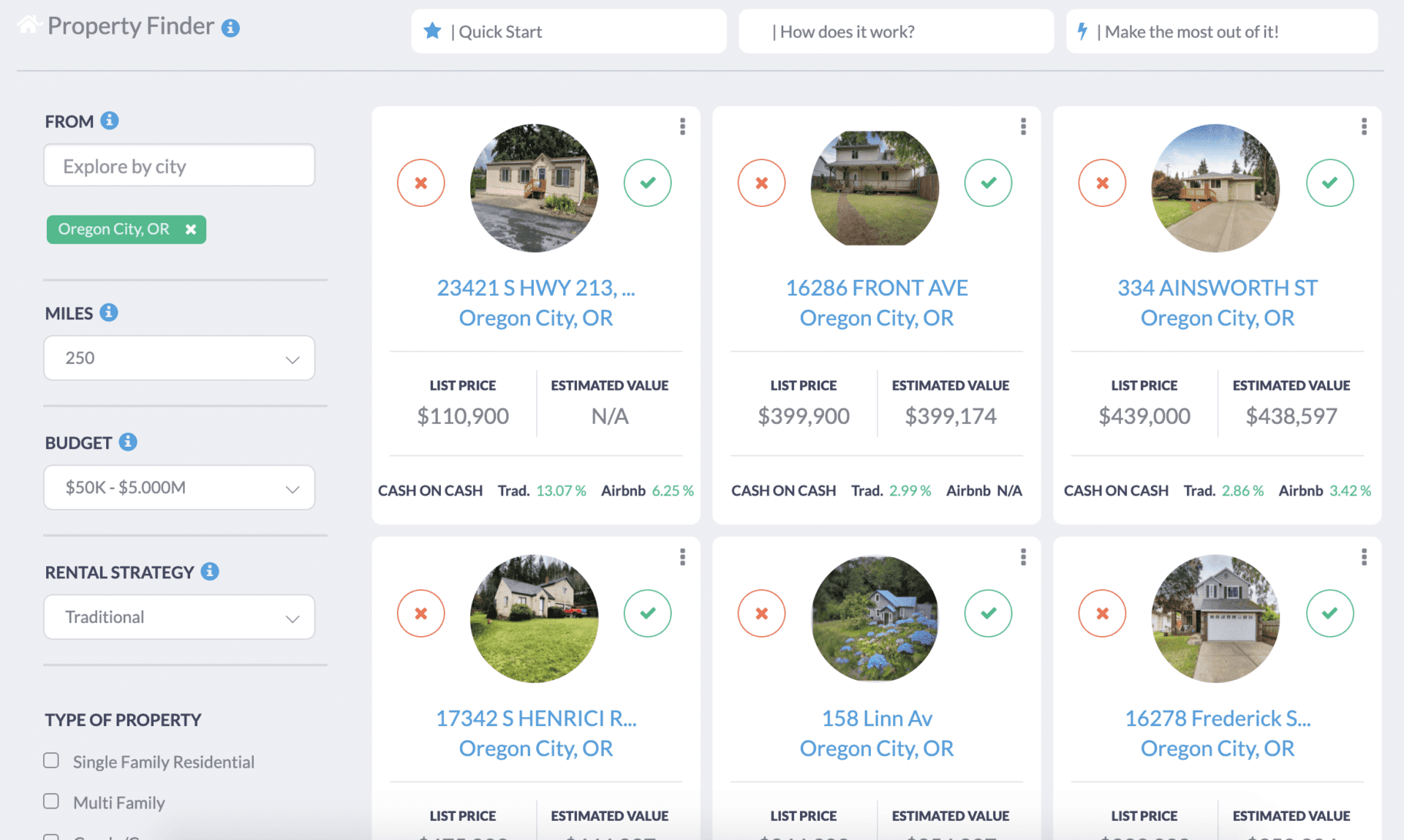Click the Explore by city search field

click(178, 165)
